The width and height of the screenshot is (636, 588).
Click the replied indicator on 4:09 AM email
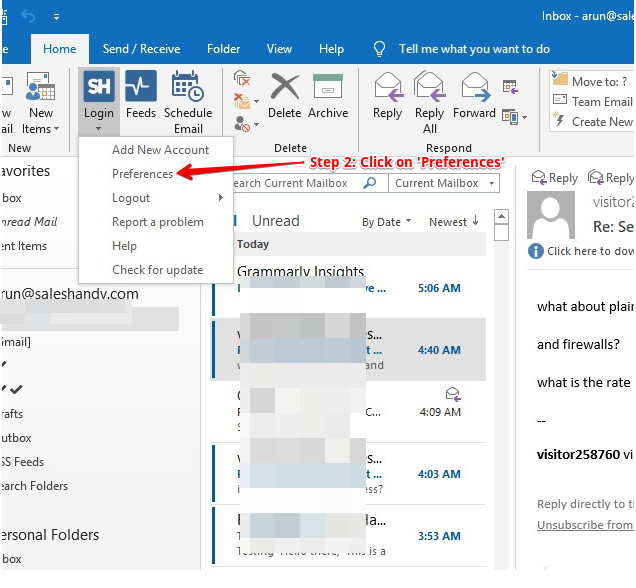tap(453, 394)
